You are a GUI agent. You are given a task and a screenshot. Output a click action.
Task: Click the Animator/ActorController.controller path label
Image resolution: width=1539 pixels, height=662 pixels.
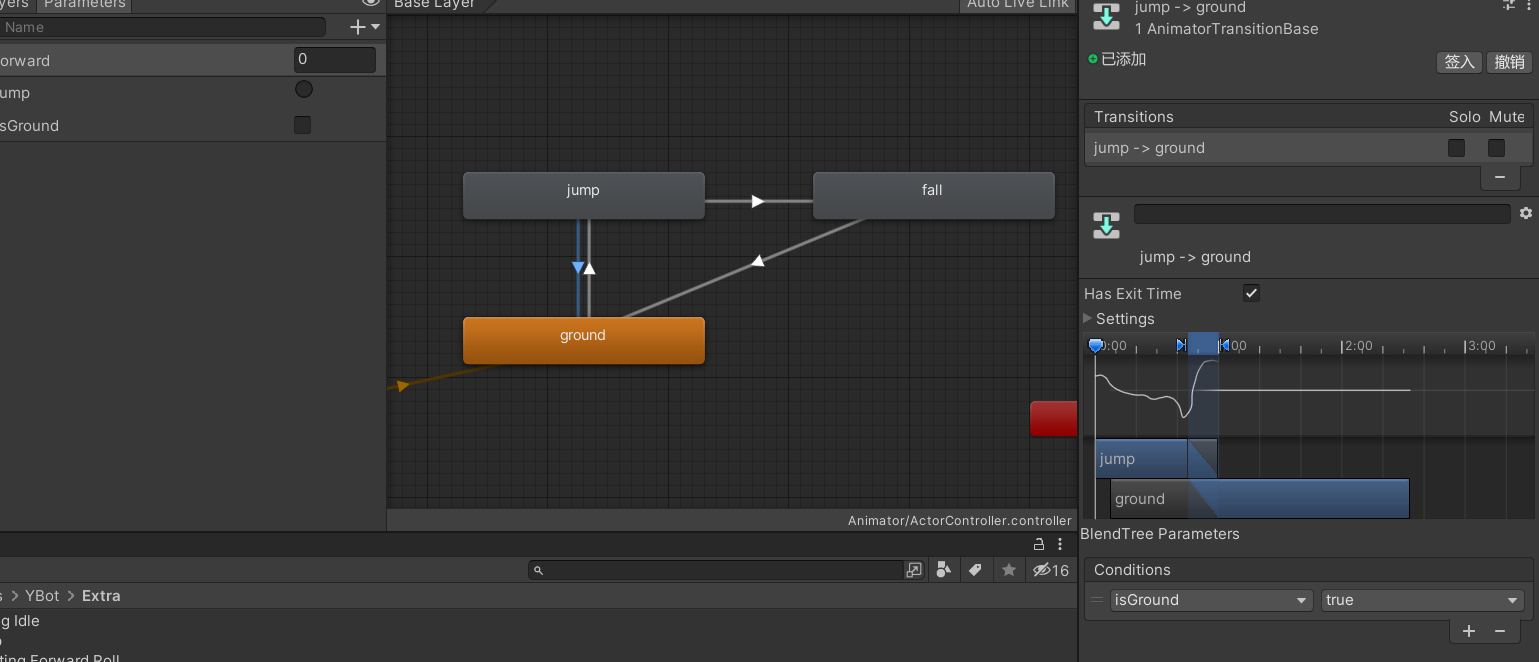coord(959,520)
